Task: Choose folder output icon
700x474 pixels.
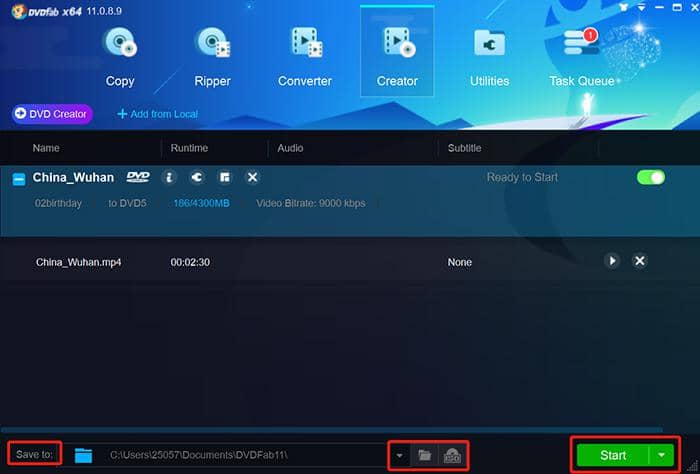Action: coord(425,456)
